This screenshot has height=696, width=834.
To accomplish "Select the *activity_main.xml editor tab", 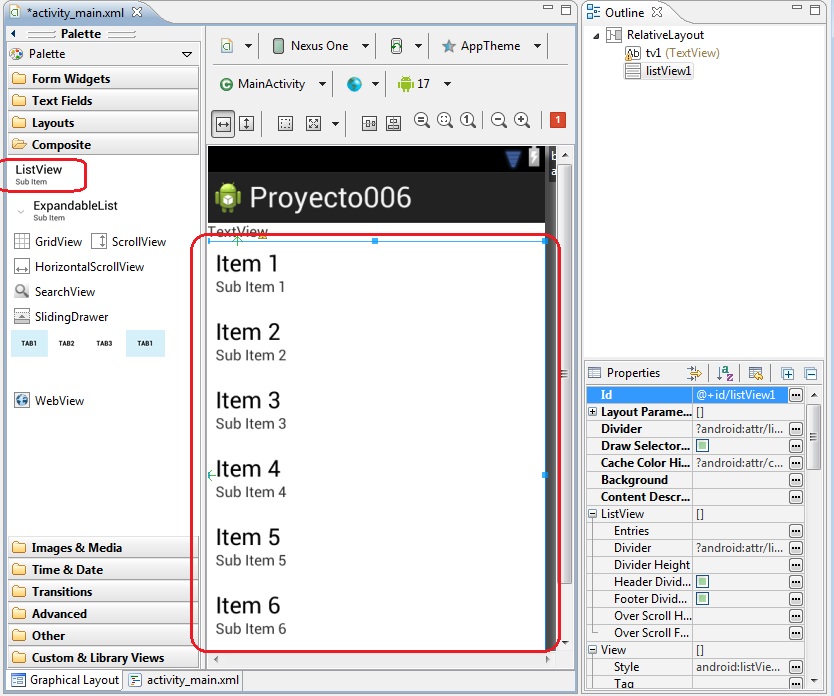I will 76,13.
